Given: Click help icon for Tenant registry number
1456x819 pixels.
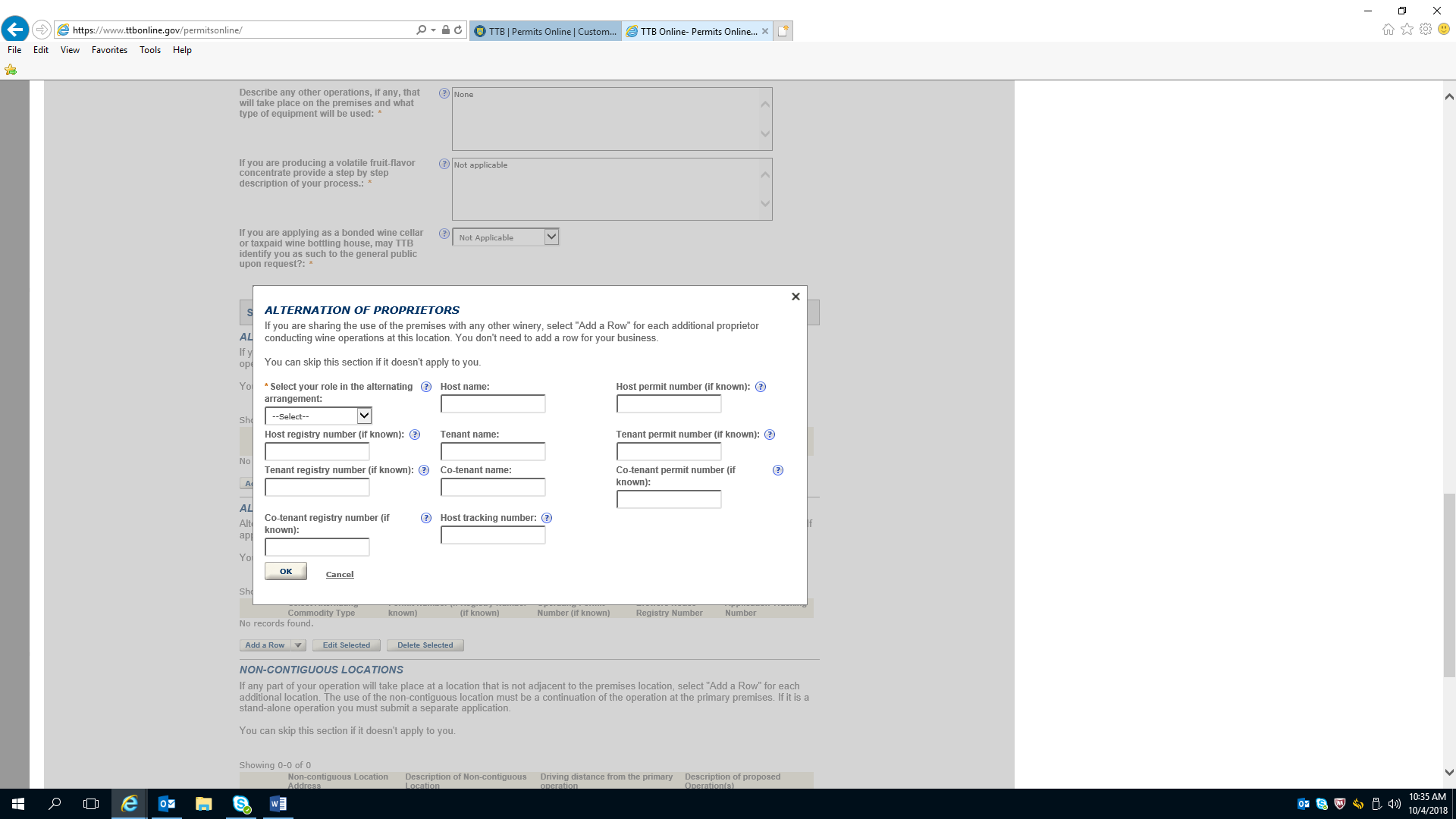Looking at the screenshot, I should point(424,470).
